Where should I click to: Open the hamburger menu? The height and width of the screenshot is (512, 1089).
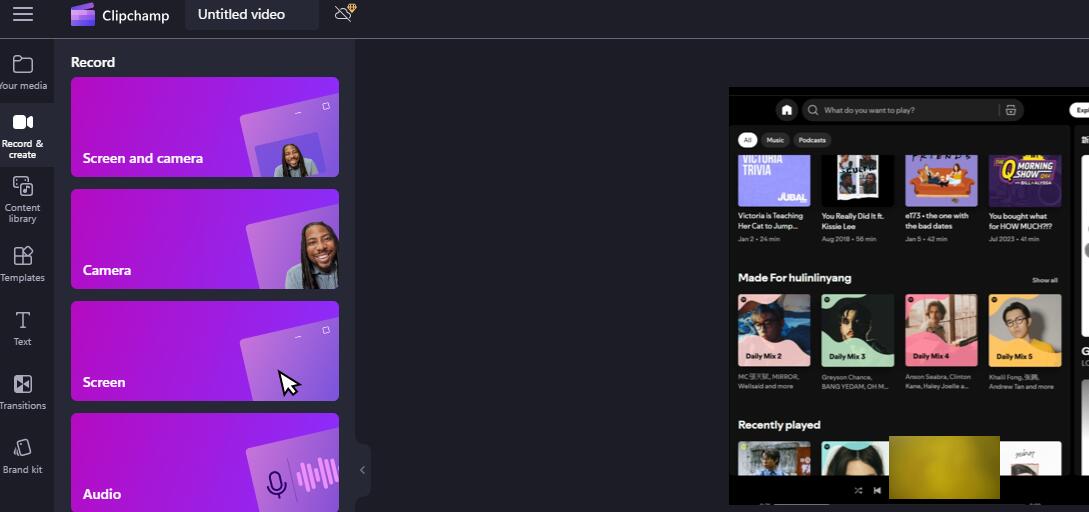22,14
